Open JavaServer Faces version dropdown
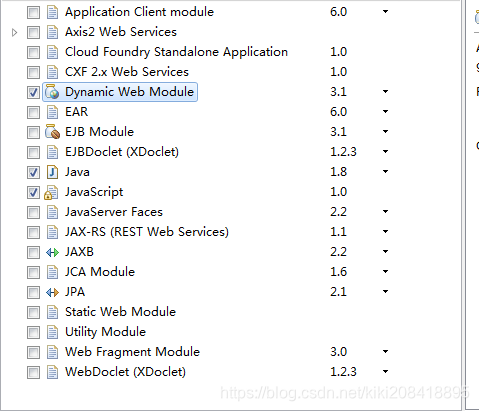Image resolution: width=479 pixels, height=411 pixels. [385, 211]
